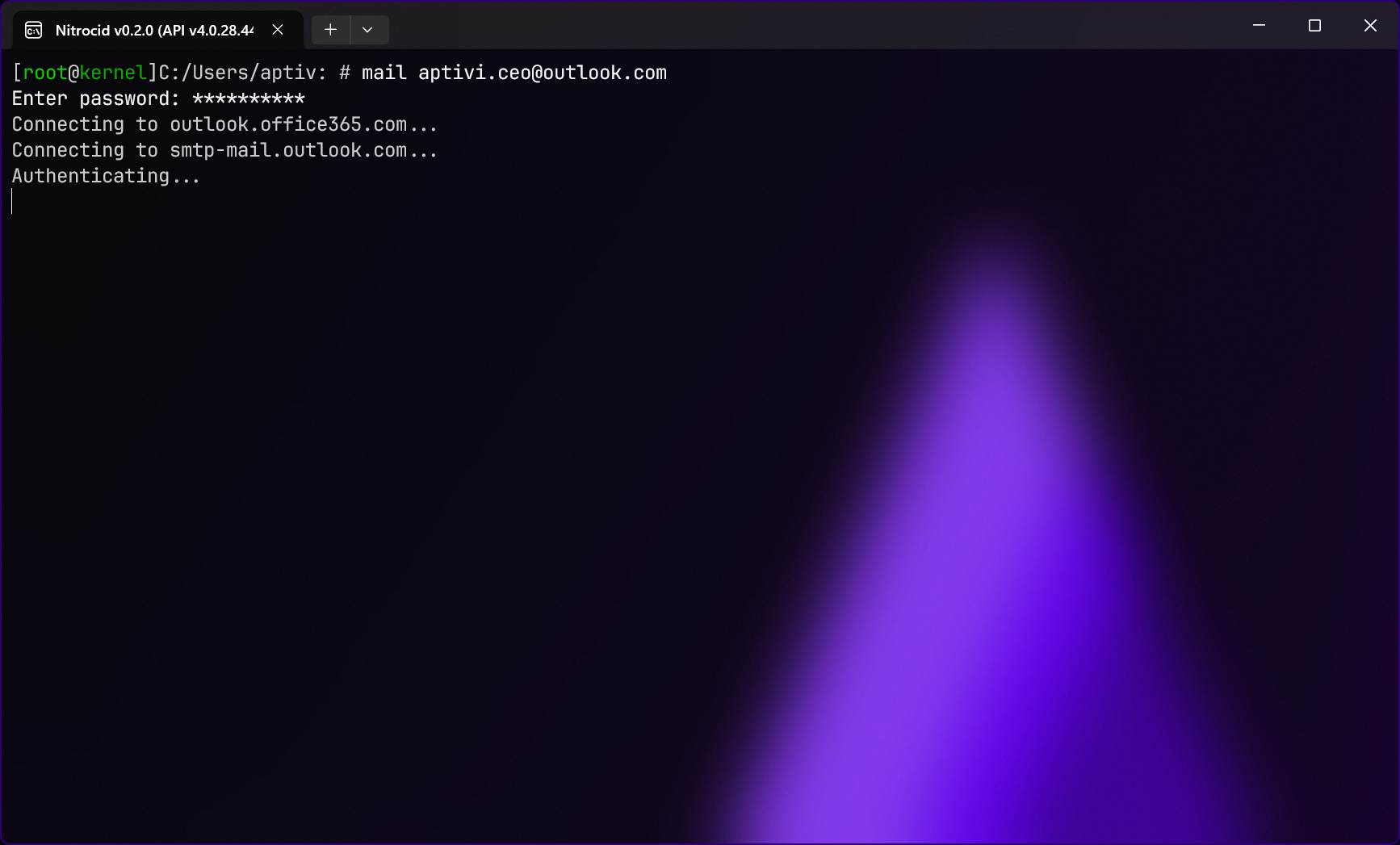Click the "#" prompt symbol
This screenshot has width=1400, height=845.
click(345, 73)
